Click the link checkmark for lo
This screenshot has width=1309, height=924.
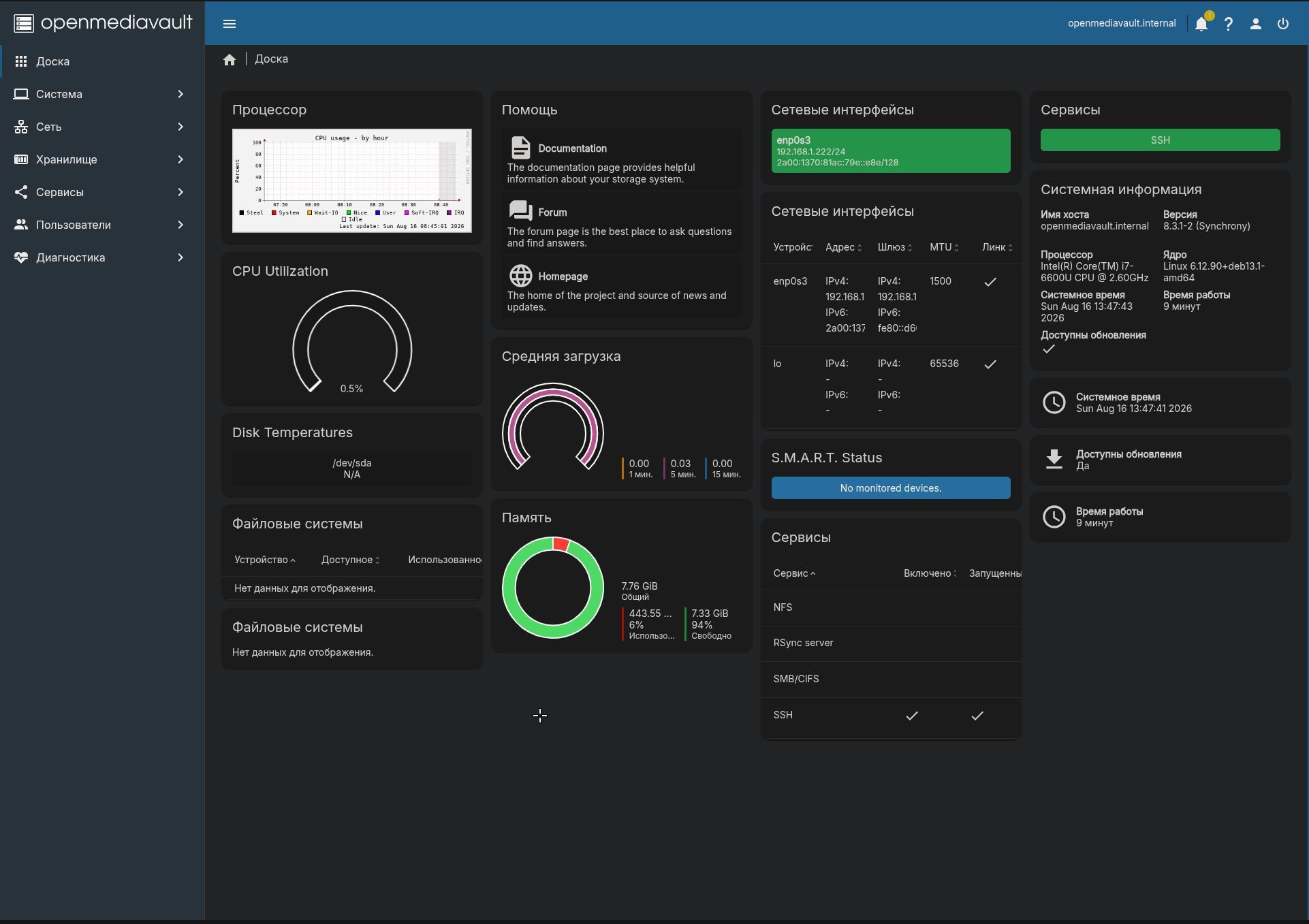[990, 364]
